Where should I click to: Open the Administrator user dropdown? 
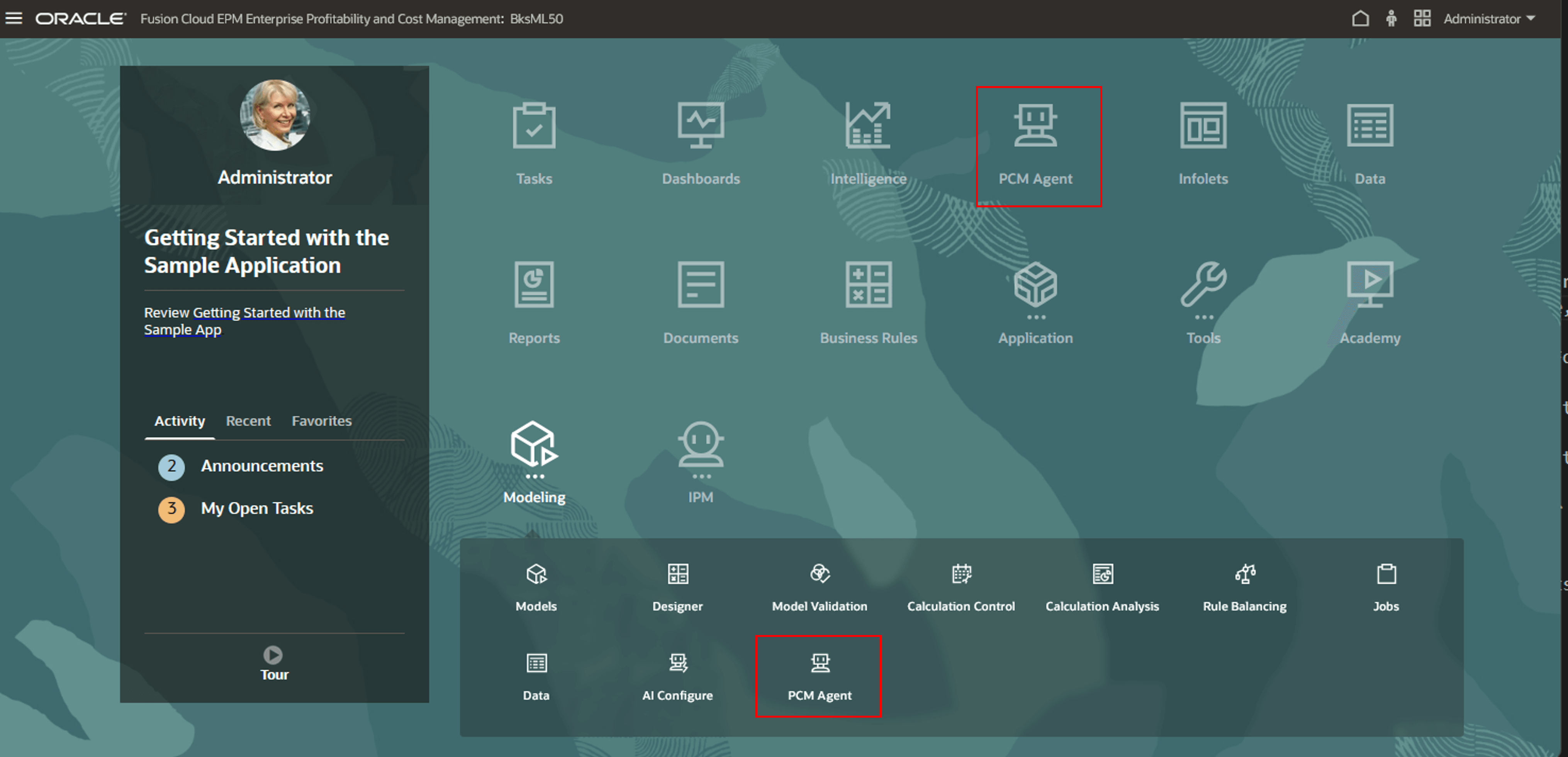(1488, 19)
